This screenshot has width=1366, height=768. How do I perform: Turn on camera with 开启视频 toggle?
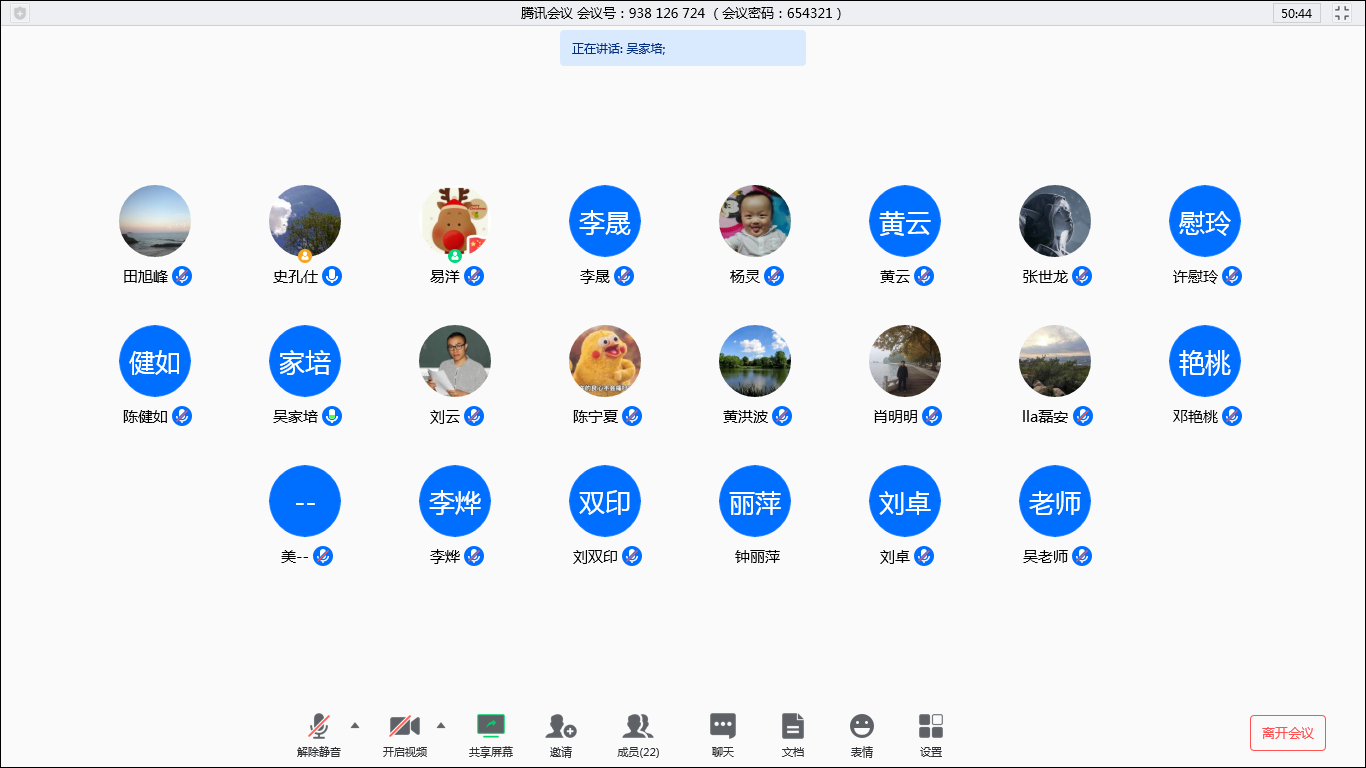[404, 727]
